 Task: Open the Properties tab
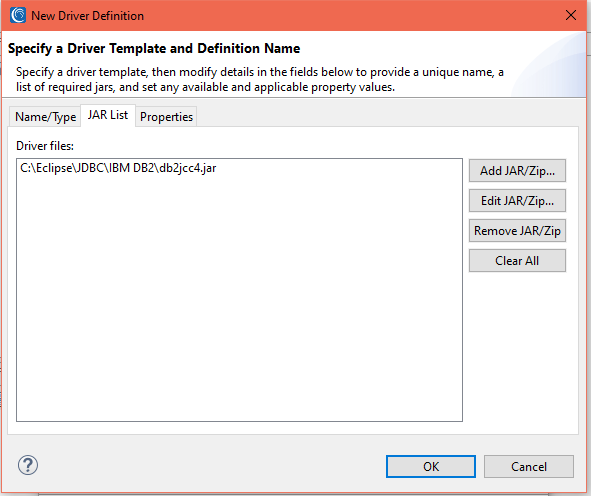click(x=166, y=117)
